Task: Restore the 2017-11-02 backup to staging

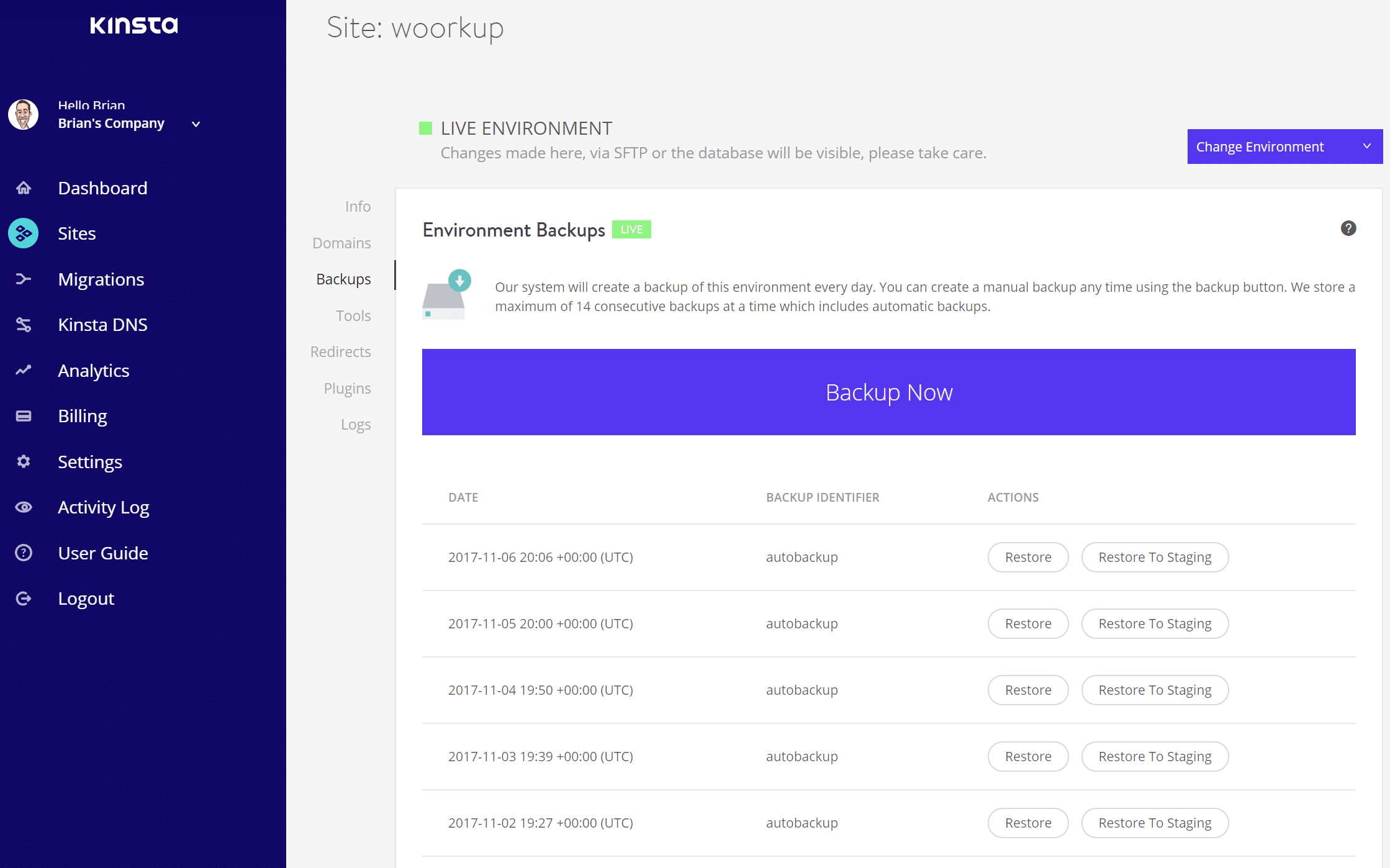Action: coord(1155,823)
